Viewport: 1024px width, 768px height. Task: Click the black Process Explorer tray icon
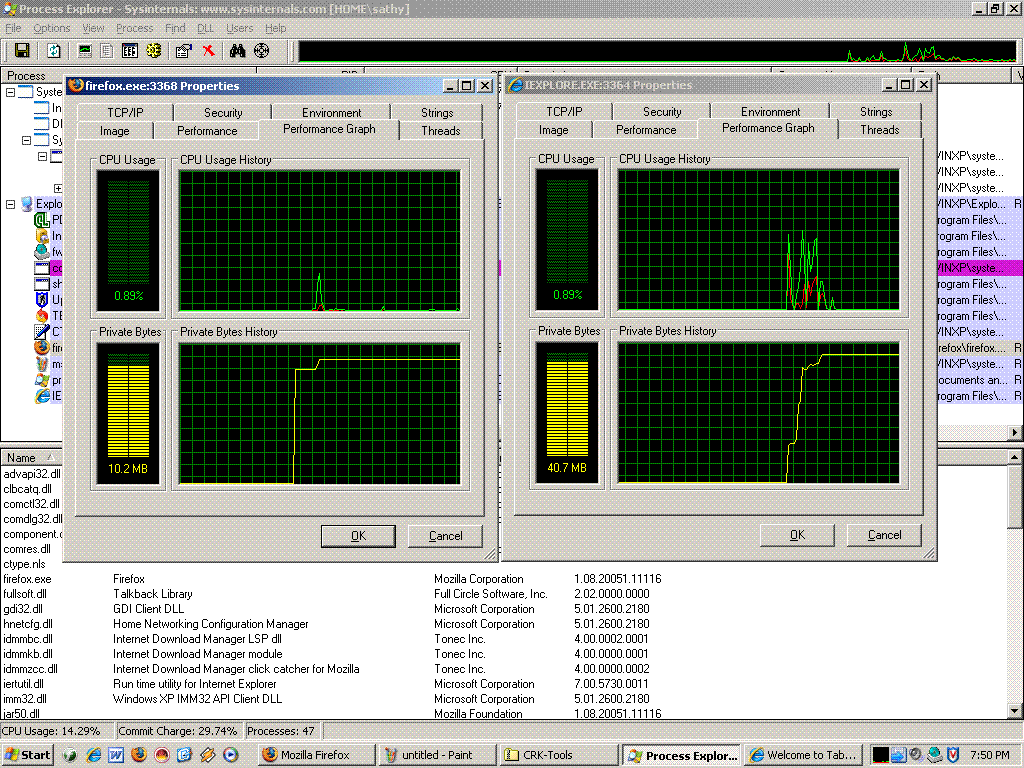click(880, 755)
